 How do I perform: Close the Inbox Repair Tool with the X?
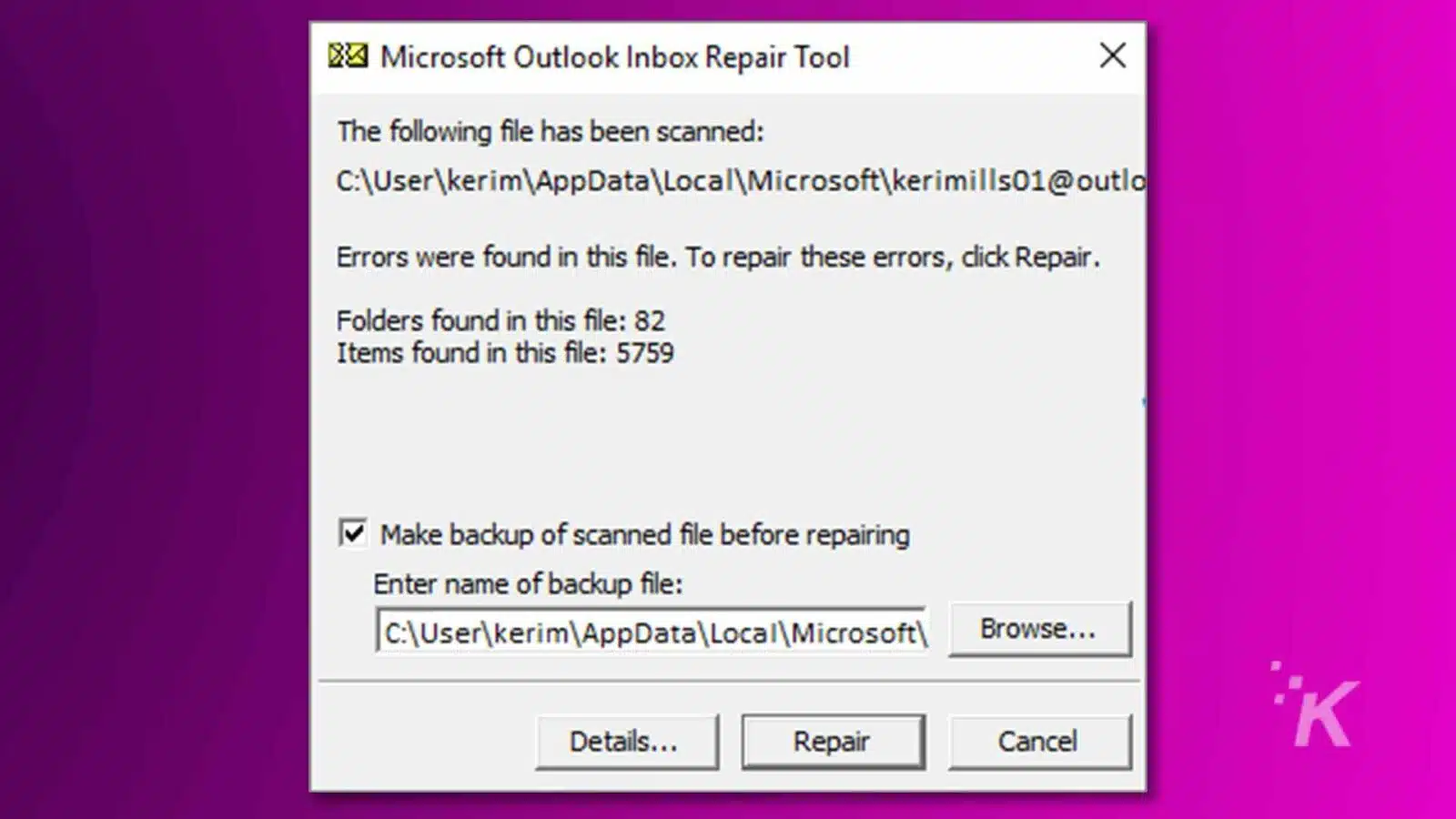(x=1112, y=56)
